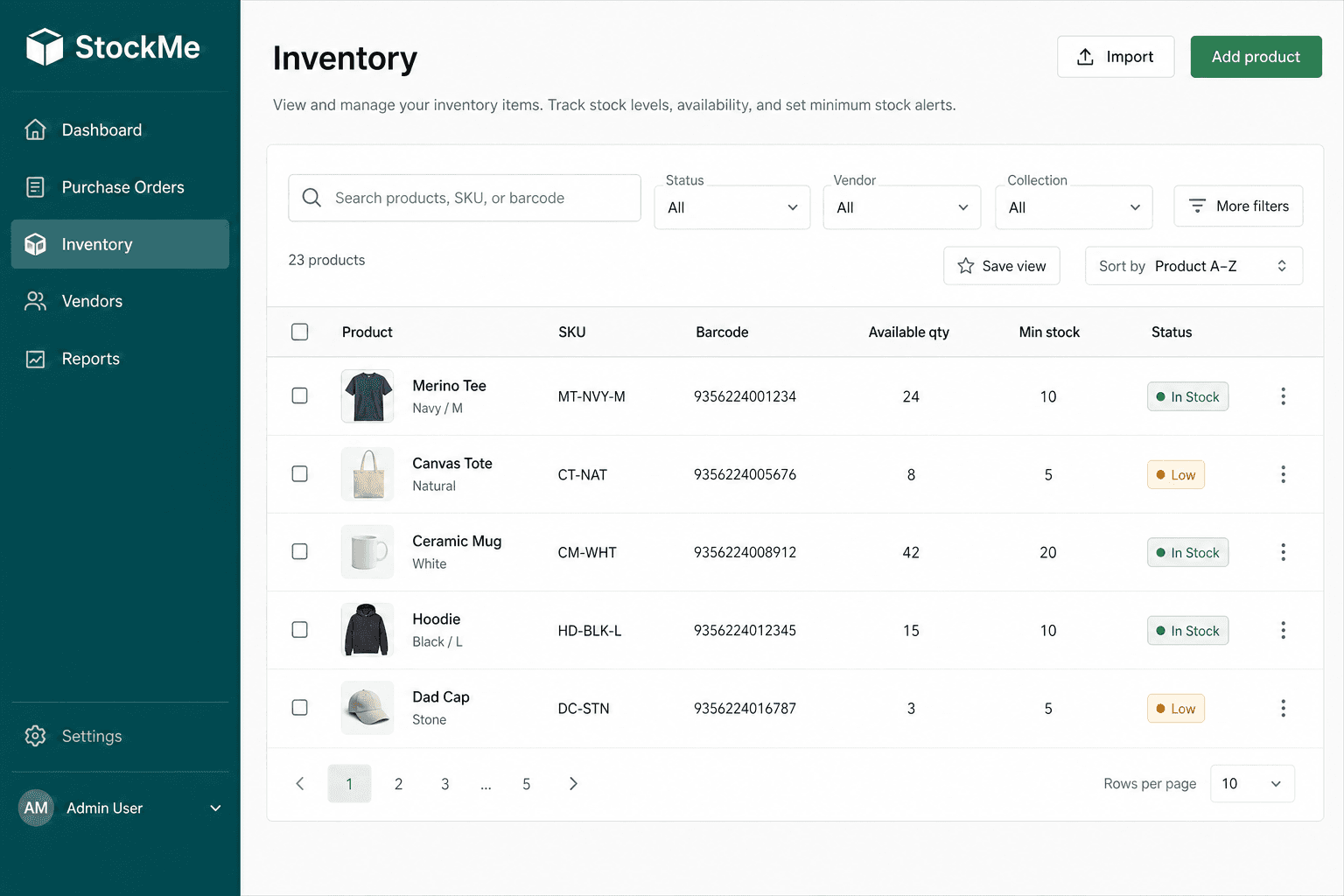The image size is (1344, 896).
Task: Click the Dad Cap product thumbnail
Action: tap(367, 708)
